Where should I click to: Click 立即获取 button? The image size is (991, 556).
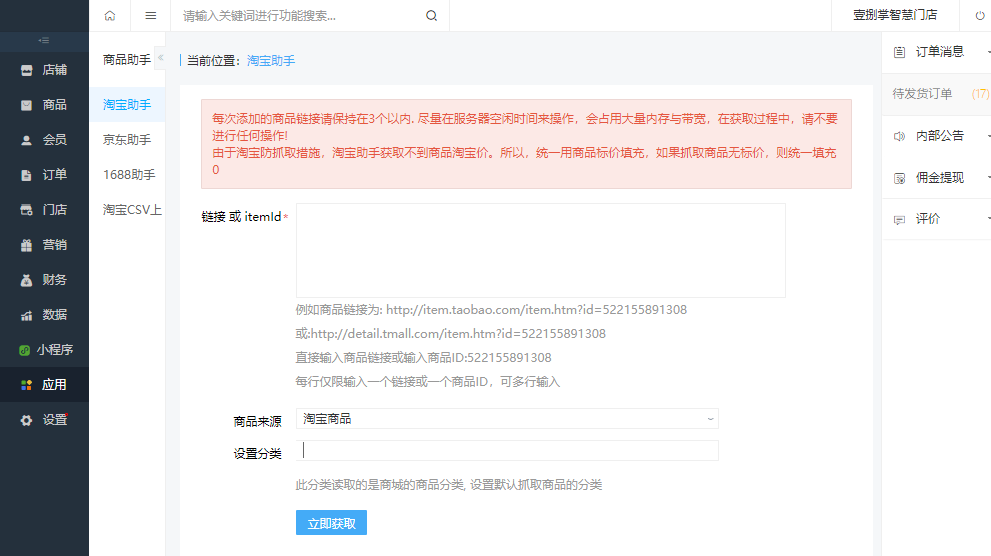point(331,523)
